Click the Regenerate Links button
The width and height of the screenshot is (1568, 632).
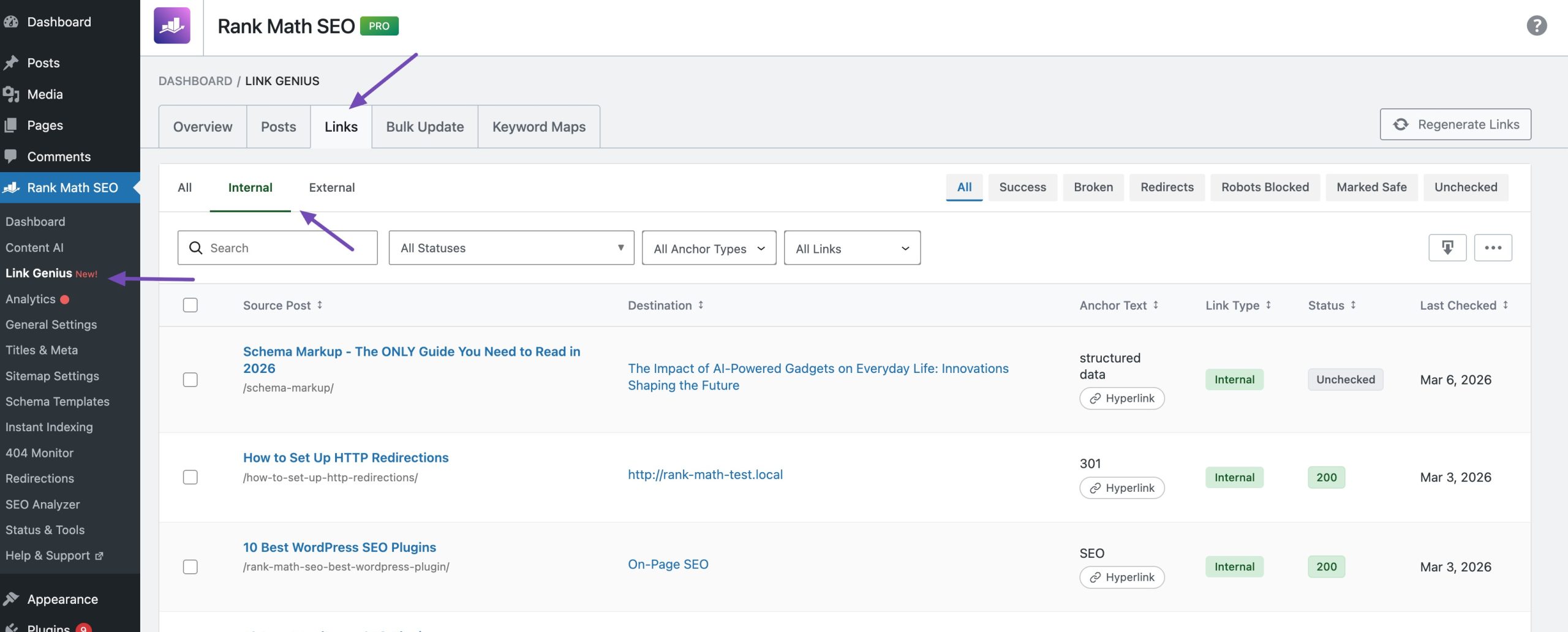pyautogui.click(x=1455, y=124)
